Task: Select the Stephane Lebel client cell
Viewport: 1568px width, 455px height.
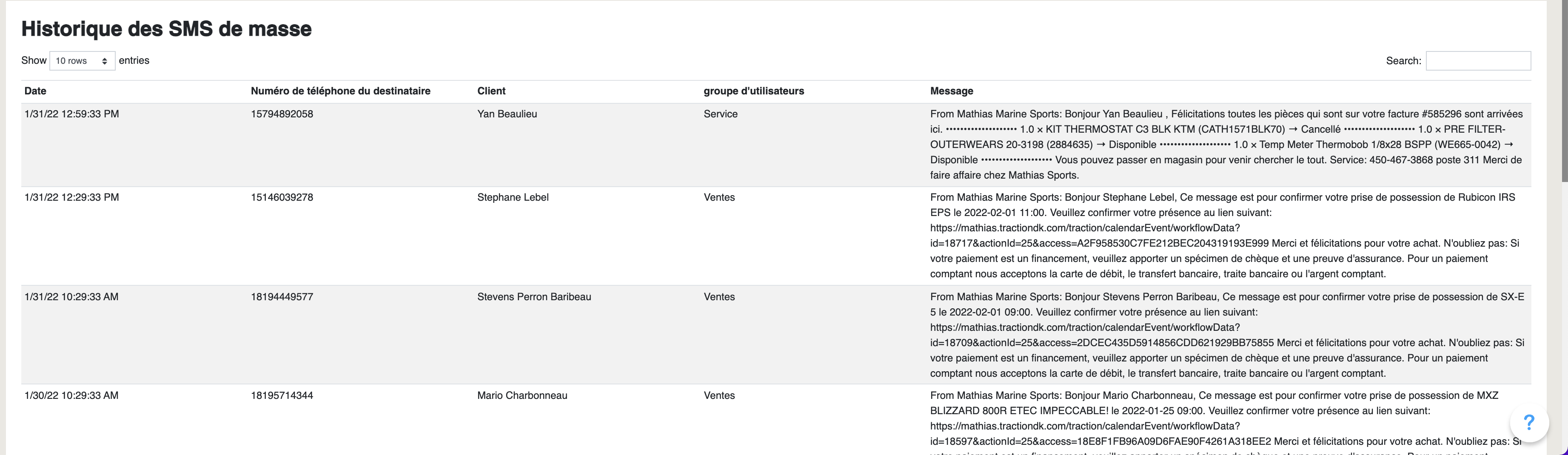Action: tap(513, 198)
